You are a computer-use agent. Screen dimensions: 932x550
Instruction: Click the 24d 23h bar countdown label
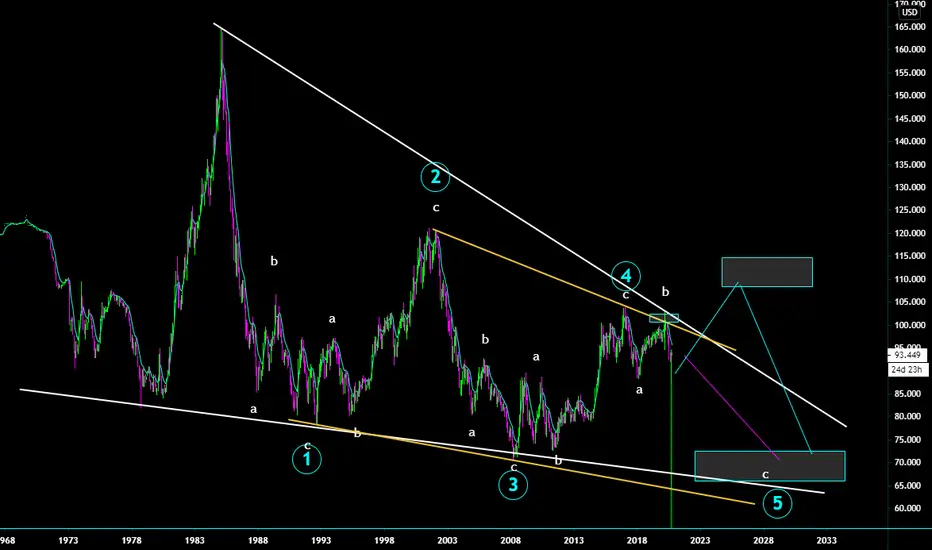point(907,369)
